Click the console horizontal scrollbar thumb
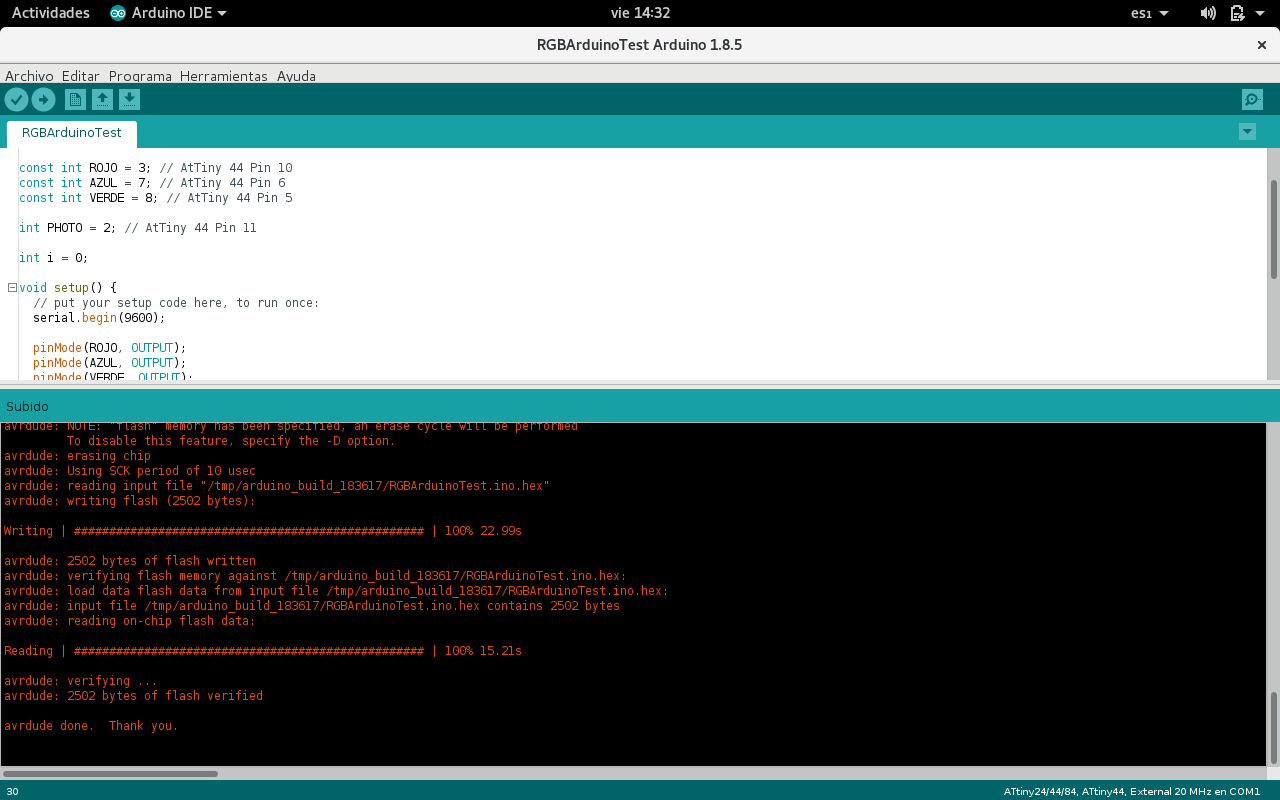Screen dimensions: 1280x800 [x=110, y=774]
